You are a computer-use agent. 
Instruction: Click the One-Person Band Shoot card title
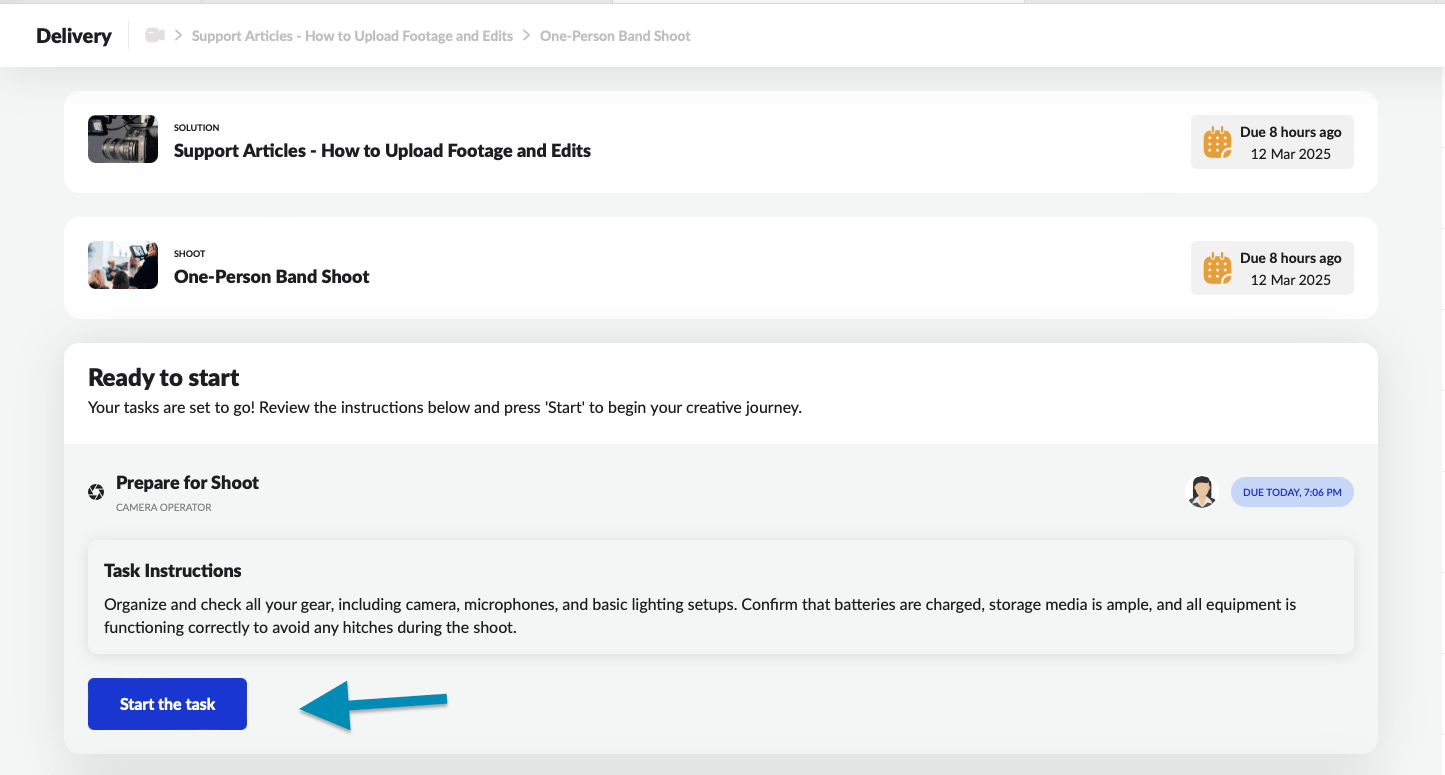pos(271,277)
